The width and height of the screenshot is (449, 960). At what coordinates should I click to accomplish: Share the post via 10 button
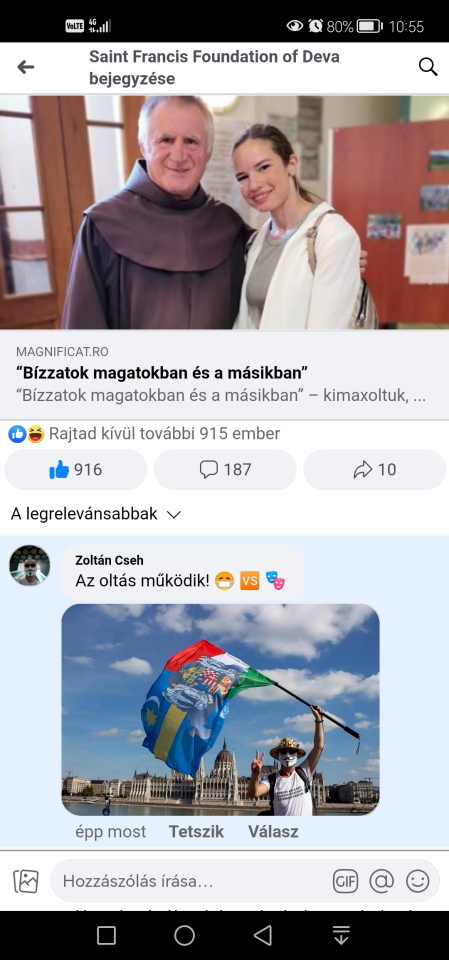click(374, 470)
